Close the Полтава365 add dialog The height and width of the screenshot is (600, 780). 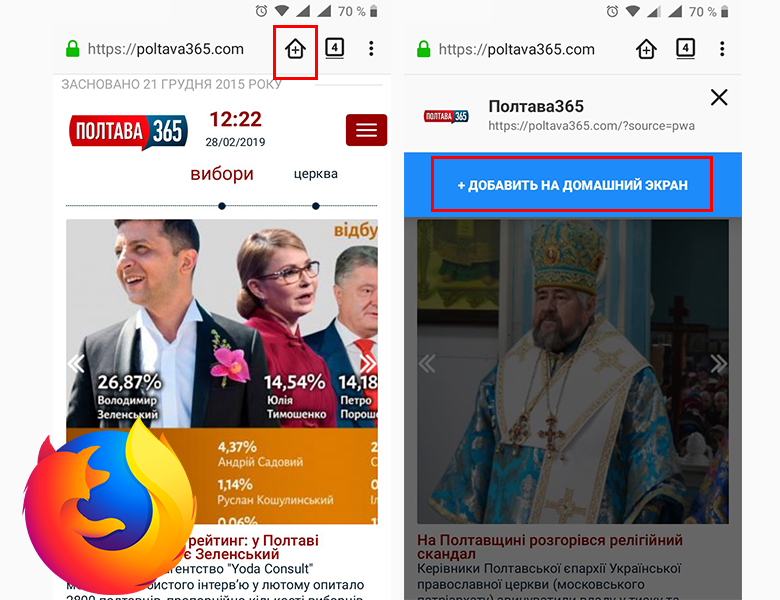tap(719, 98)
